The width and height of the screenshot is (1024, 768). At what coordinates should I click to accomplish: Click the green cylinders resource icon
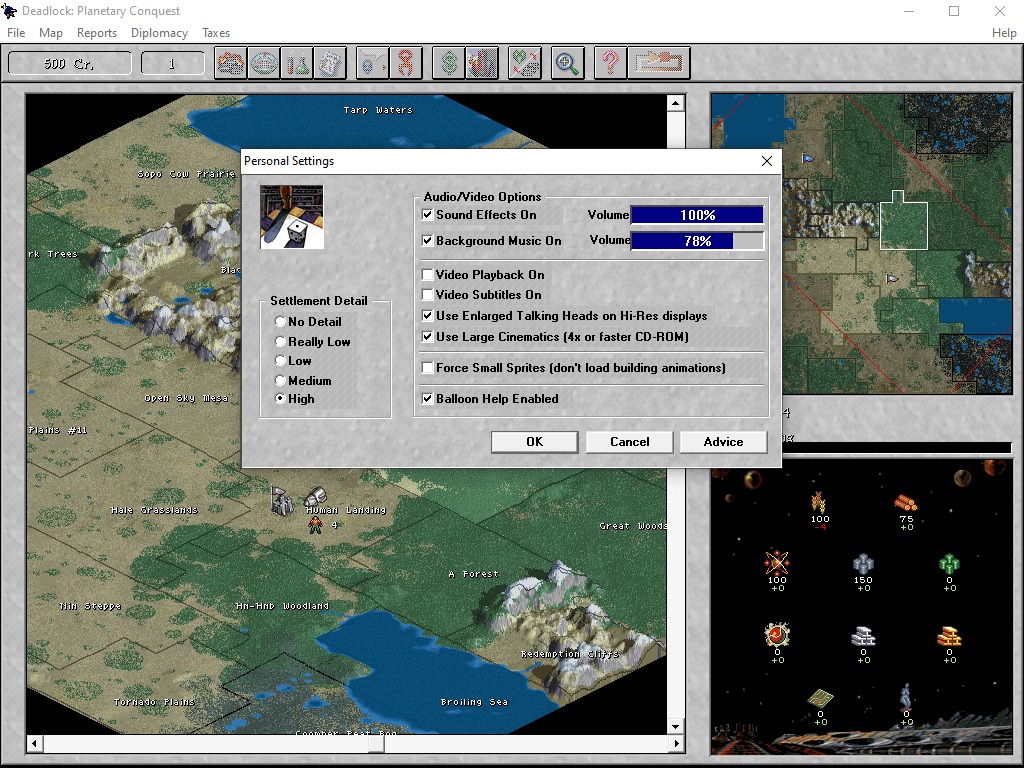(950, 564)
